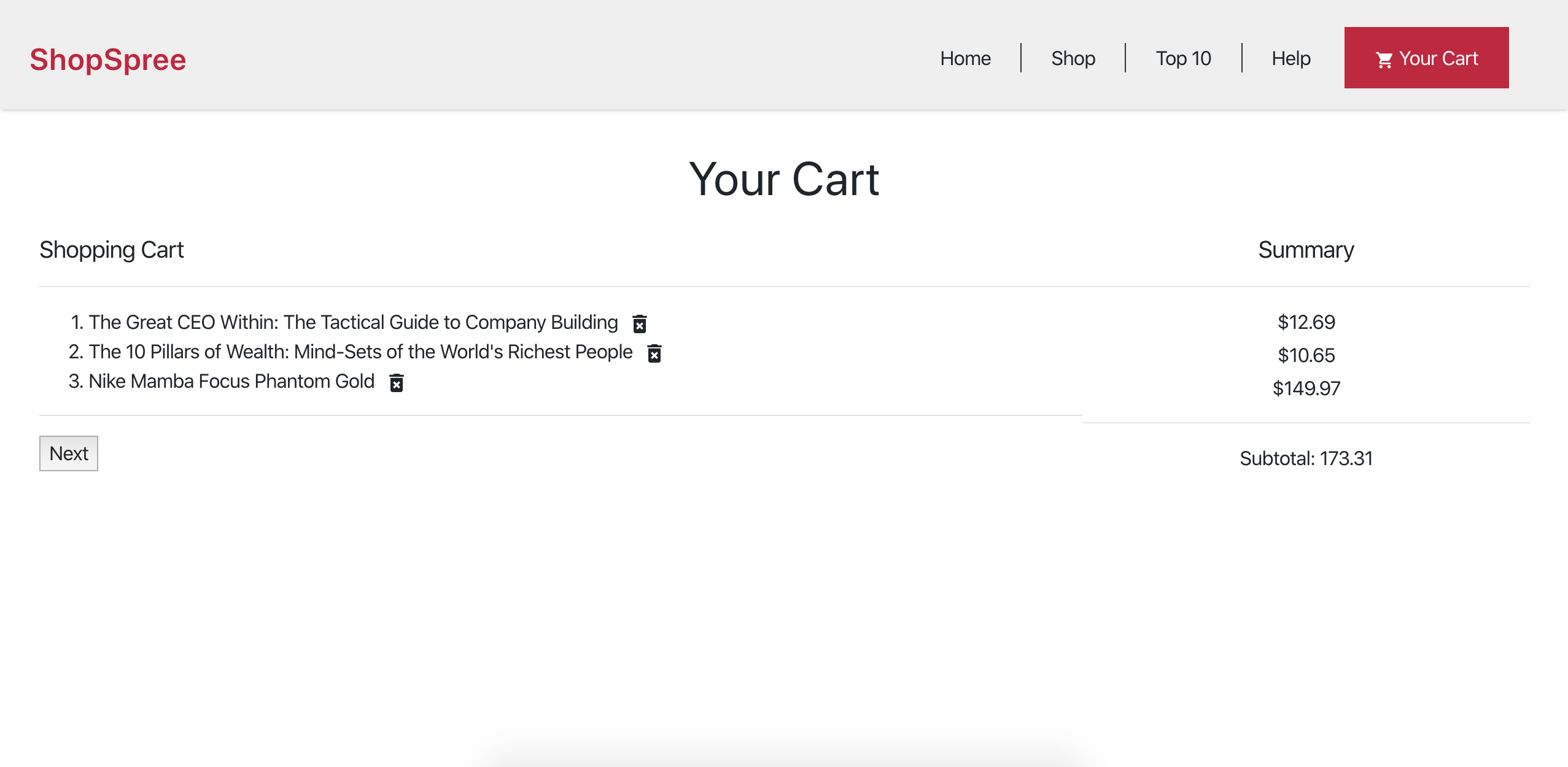This screenshot has height=767, width=1568.
Task: Click the Shopping Cart heading
Action: click(112, 250)
